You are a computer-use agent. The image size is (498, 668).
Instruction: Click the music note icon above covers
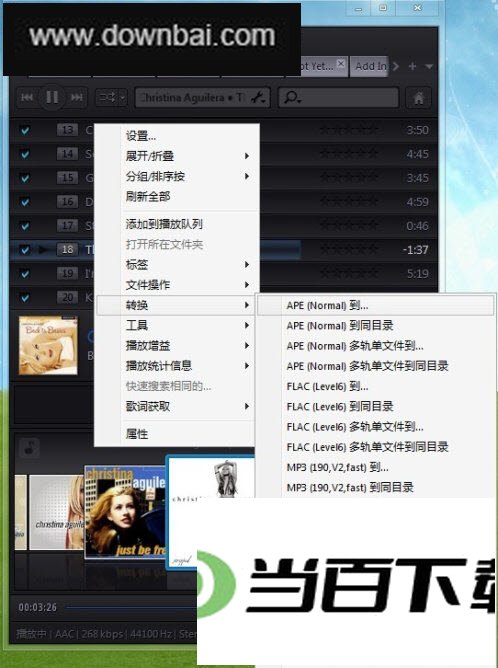[30, 448]
